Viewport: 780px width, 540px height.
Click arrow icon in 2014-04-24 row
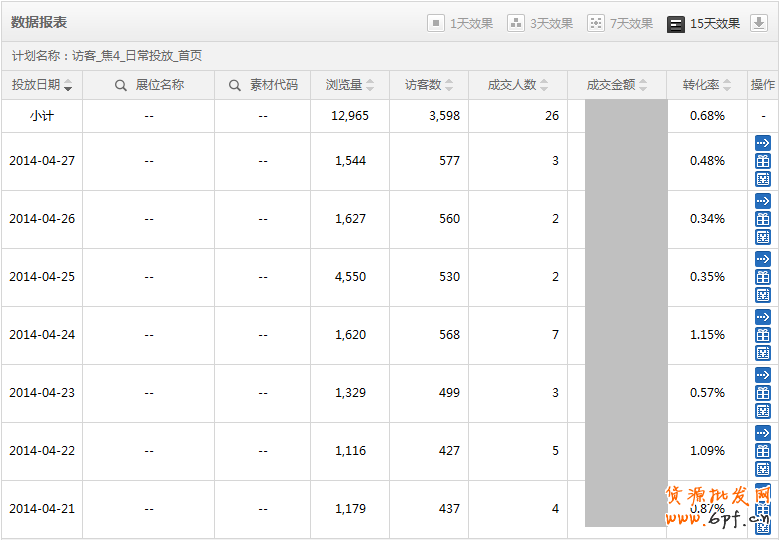pyautogui.click(x=763, y=317)
